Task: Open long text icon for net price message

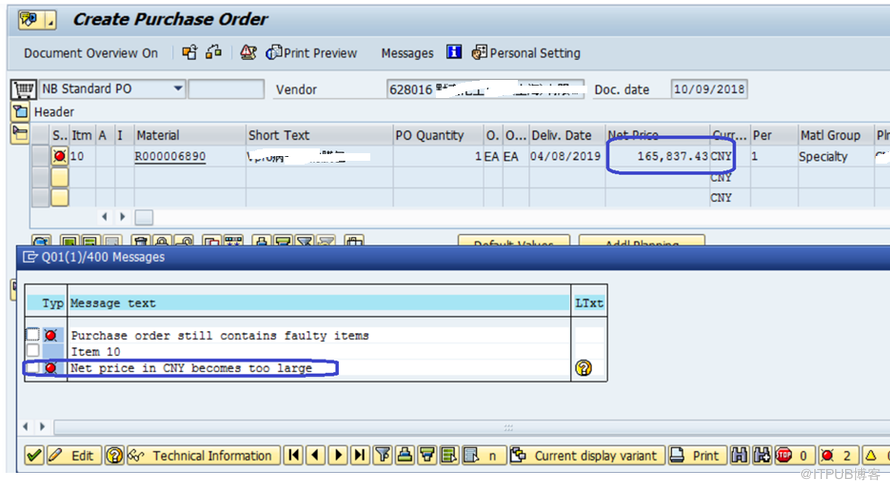Action: [583, 368]
